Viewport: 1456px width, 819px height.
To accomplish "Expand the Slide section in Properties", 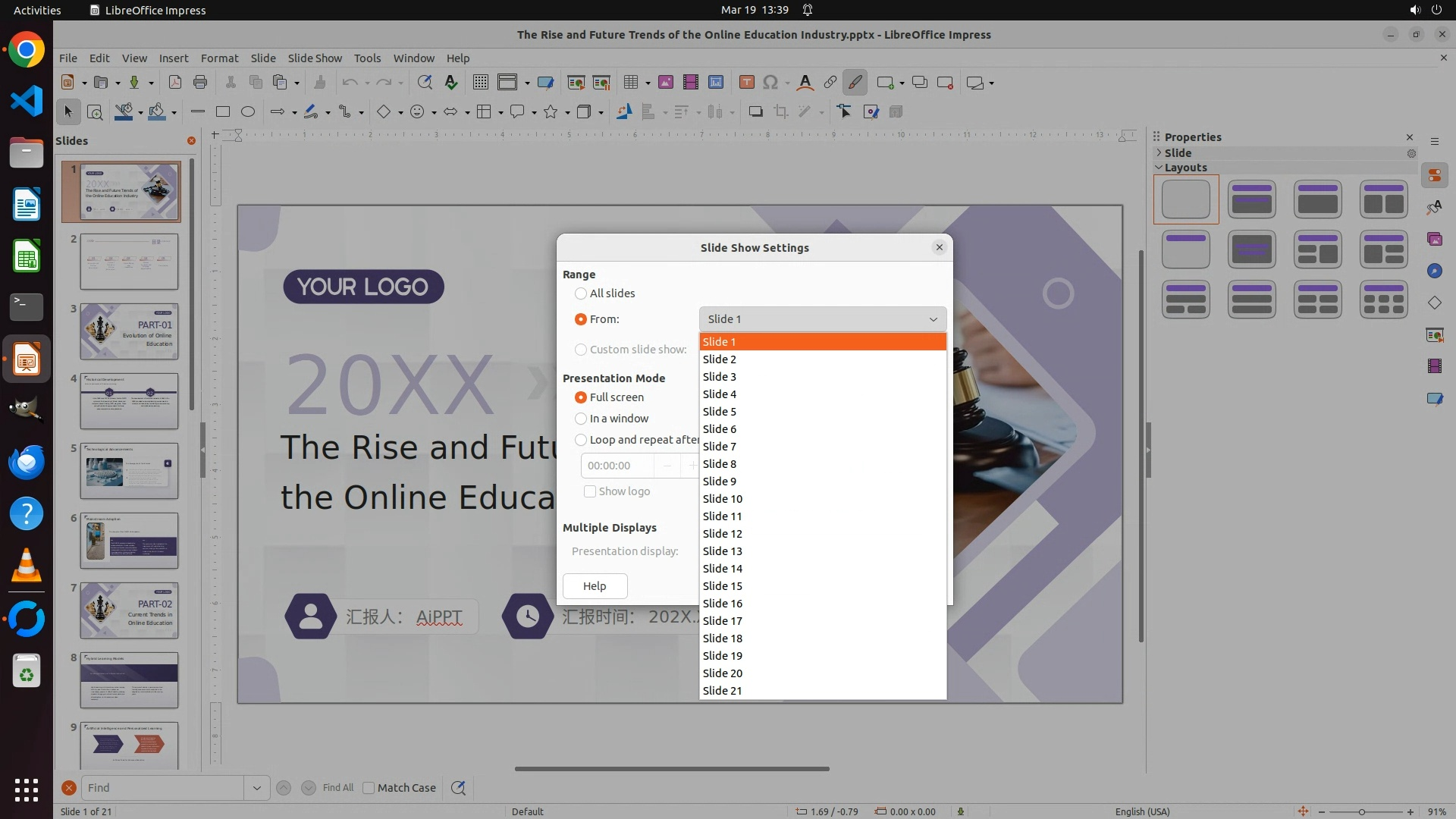I will coord(1159,153).
